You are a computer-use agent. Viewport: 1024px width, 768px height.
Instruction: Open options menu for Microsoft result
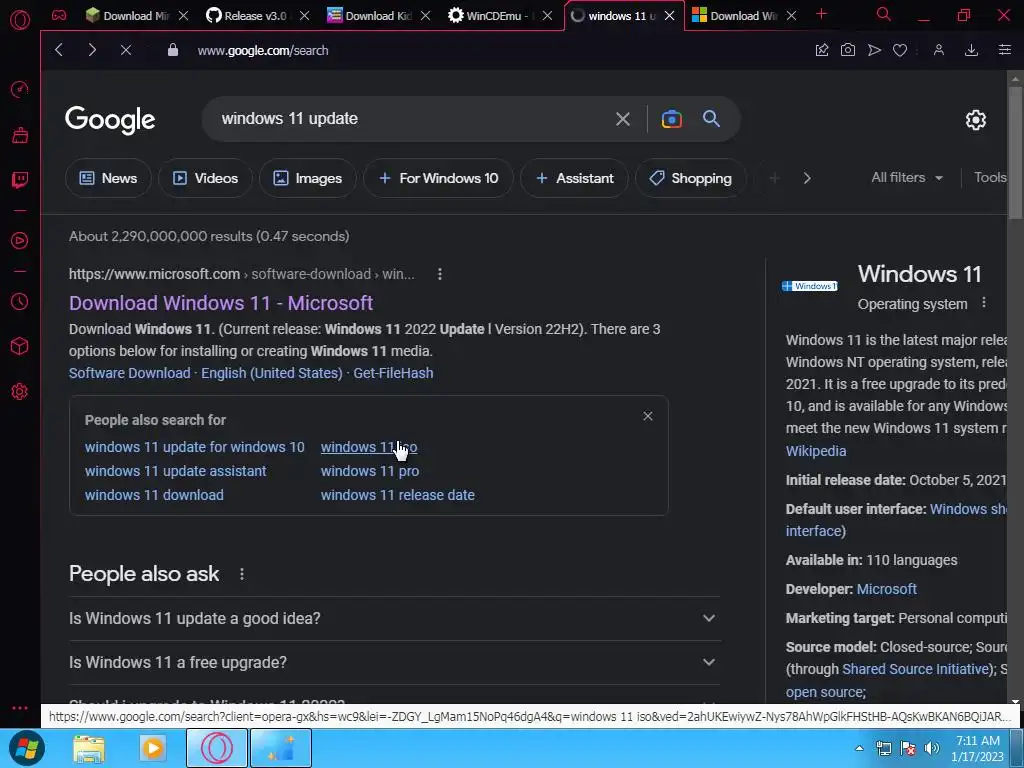tap(440, 274)
